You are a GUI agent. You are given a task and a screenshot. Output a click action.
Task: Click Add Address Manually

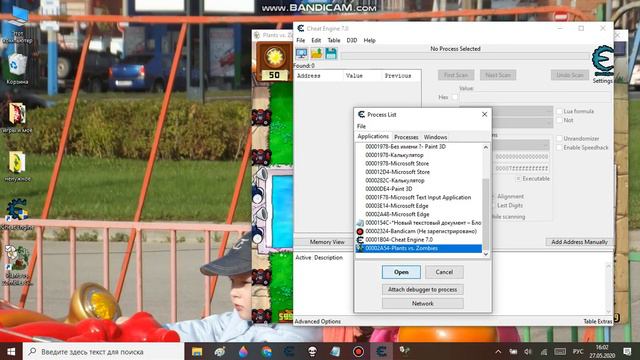[579, 242]
